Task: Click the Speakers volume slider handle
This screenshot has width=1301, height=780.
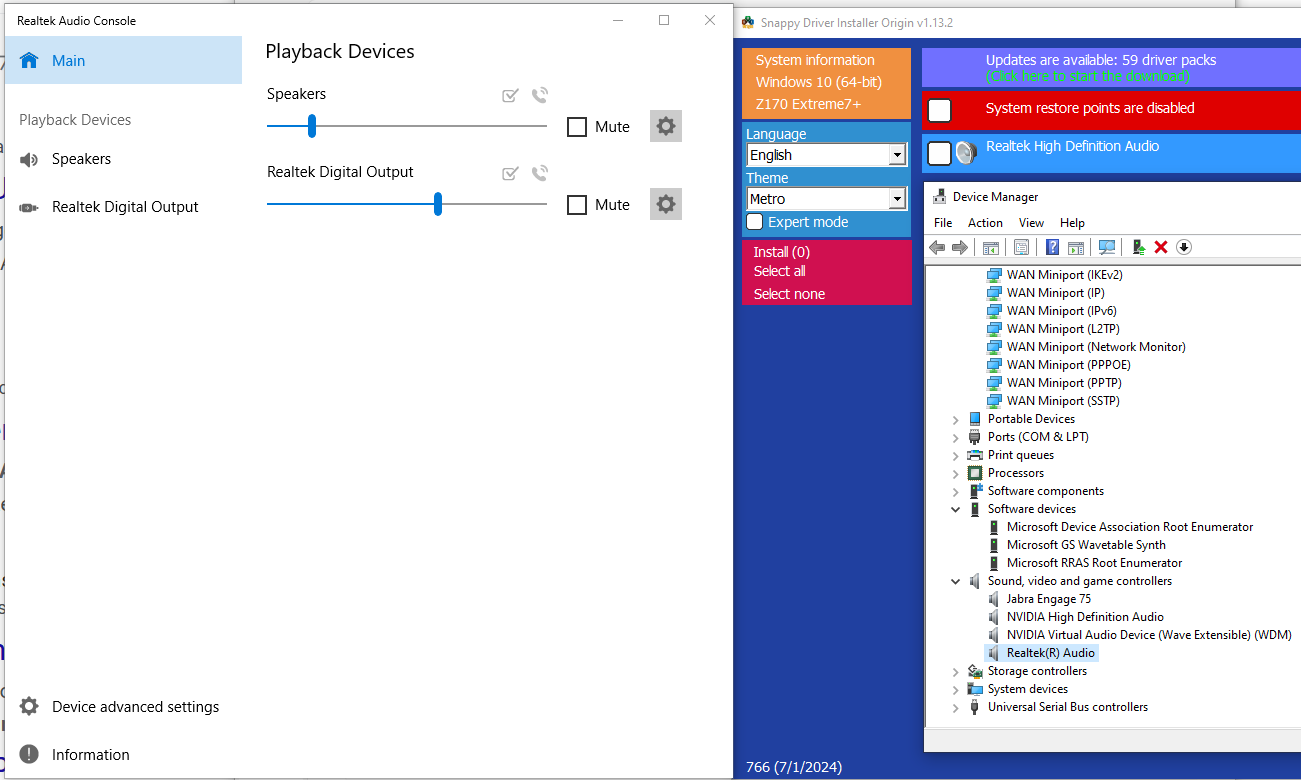Action: tap(312, 126)
